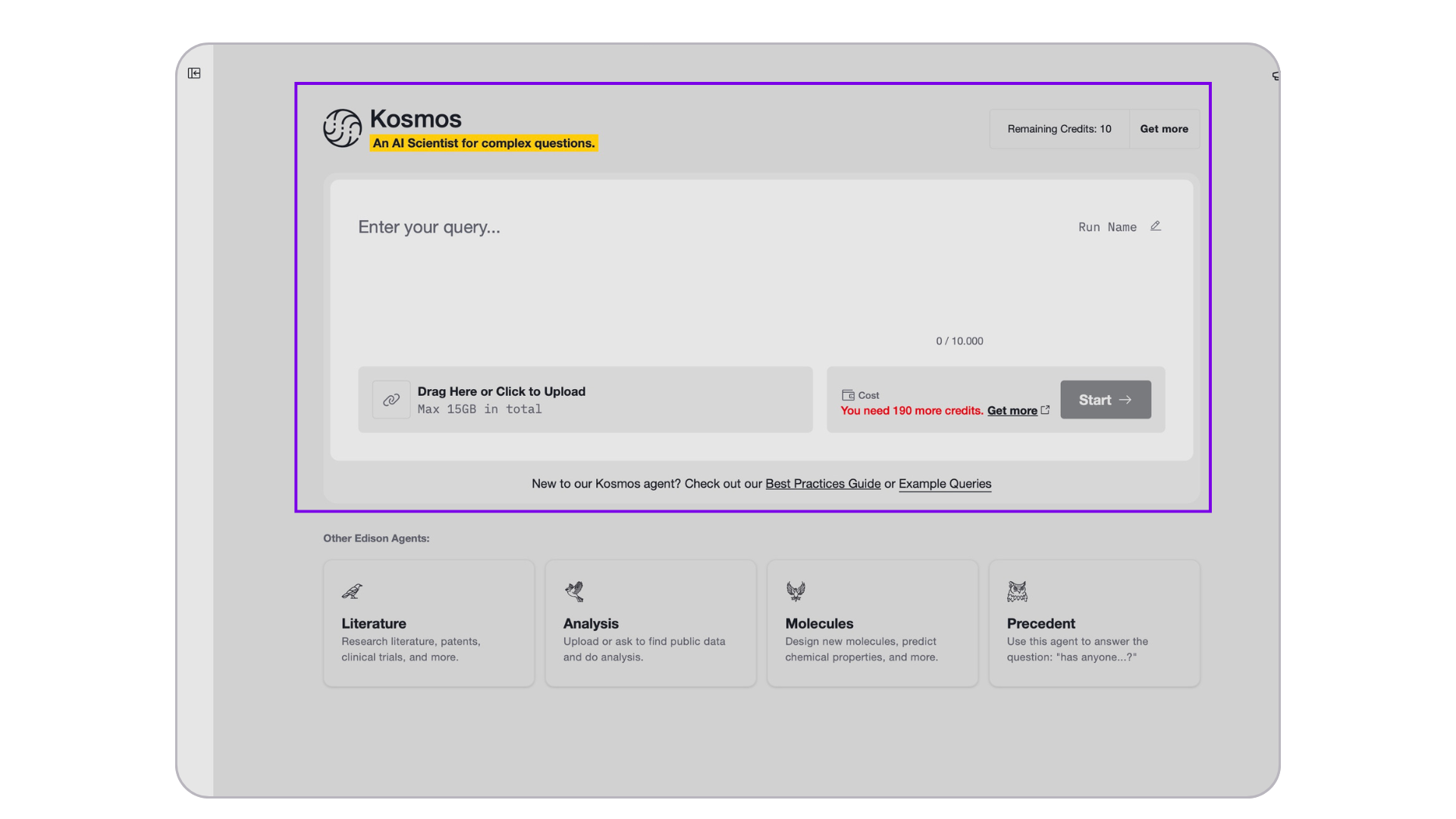
Task: Click the Precedent owl icon
Action: click(x=1017, y=591)
